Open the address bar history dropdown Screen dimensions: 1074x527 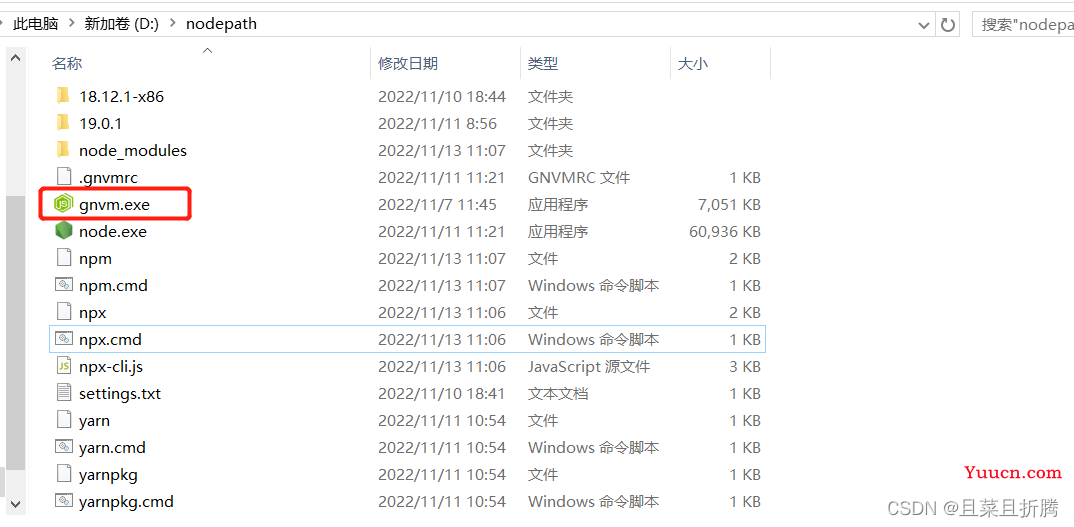point(924,25)
